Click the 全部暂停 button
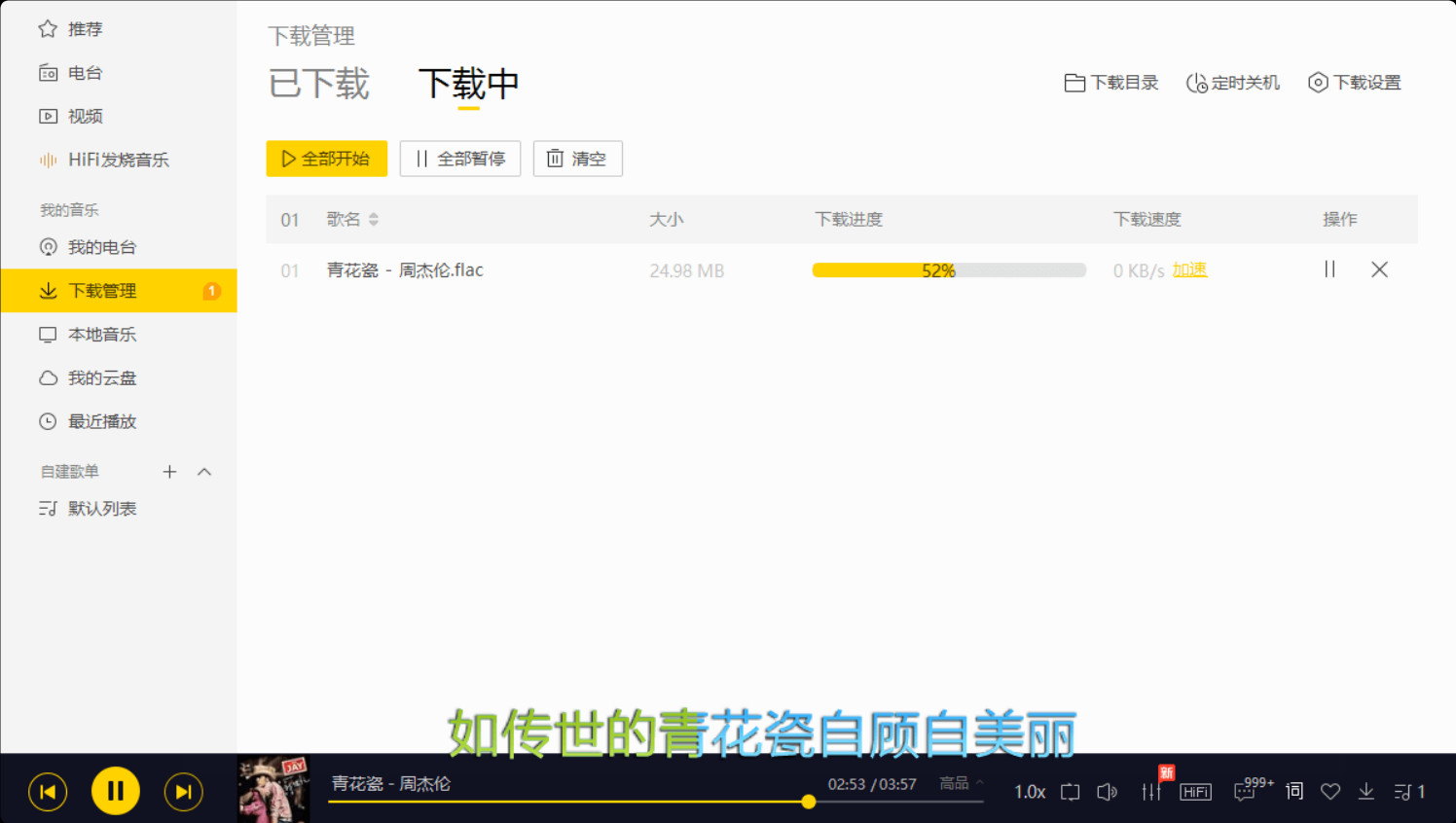This screenshot has width=1456, height=823. click(x=460, y=159)
